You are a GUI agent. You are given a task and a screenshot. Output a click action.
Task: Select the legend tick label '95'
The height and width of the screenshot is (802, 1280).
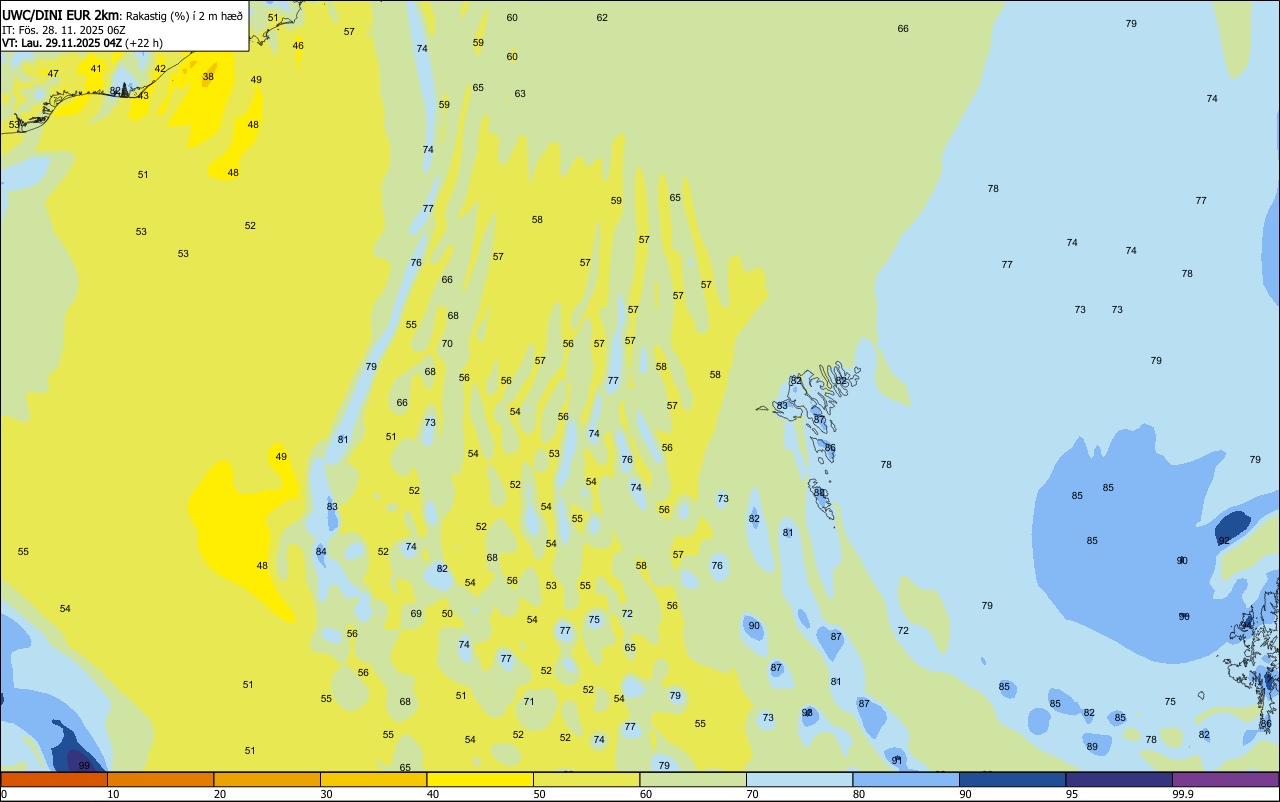click(1072, 794)
